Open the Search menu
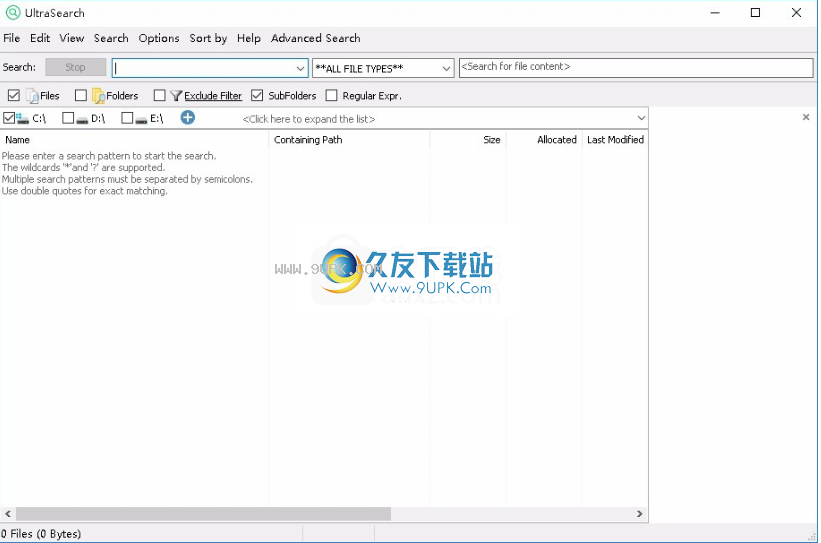Viewport: 821px width, 543px height. point(111,38)
